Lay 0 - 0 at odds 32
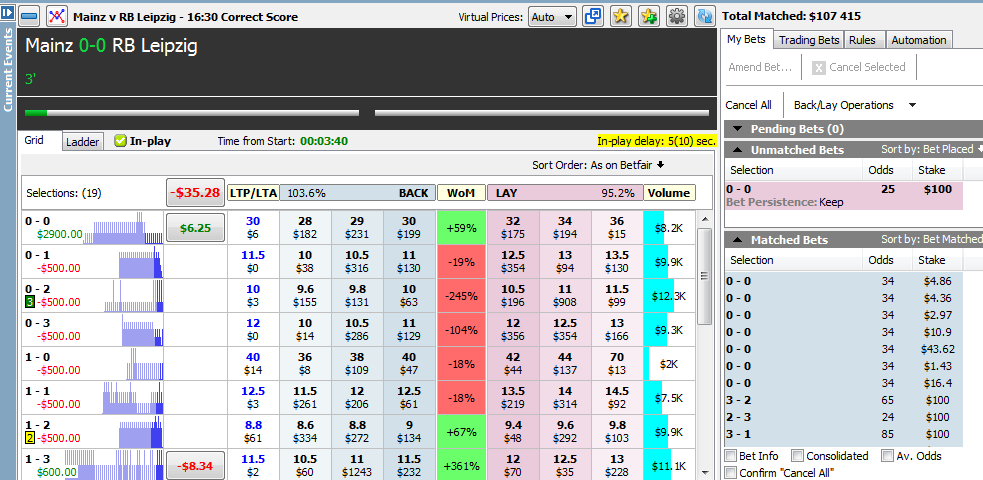Screen dimensions: 983x480 [x=513, y=227]
